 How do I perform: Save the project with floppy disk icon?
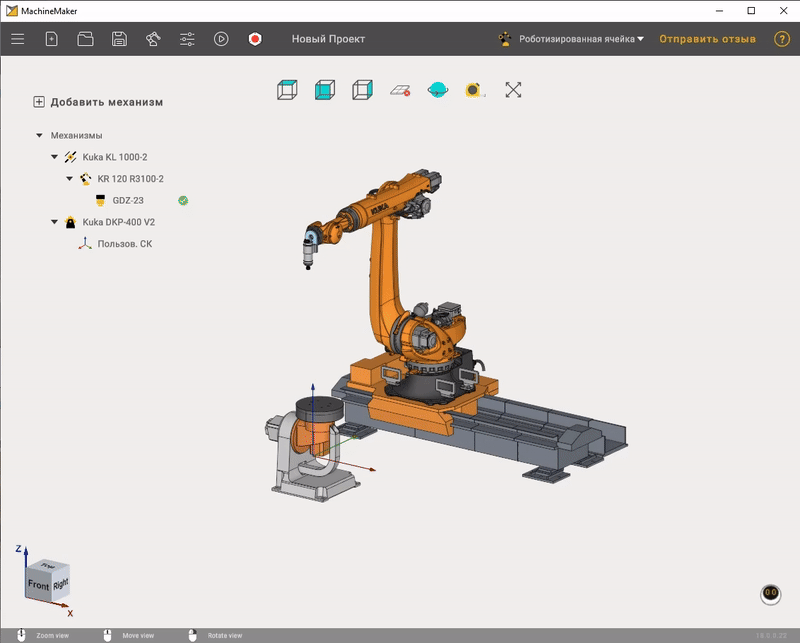click(119, 39)
